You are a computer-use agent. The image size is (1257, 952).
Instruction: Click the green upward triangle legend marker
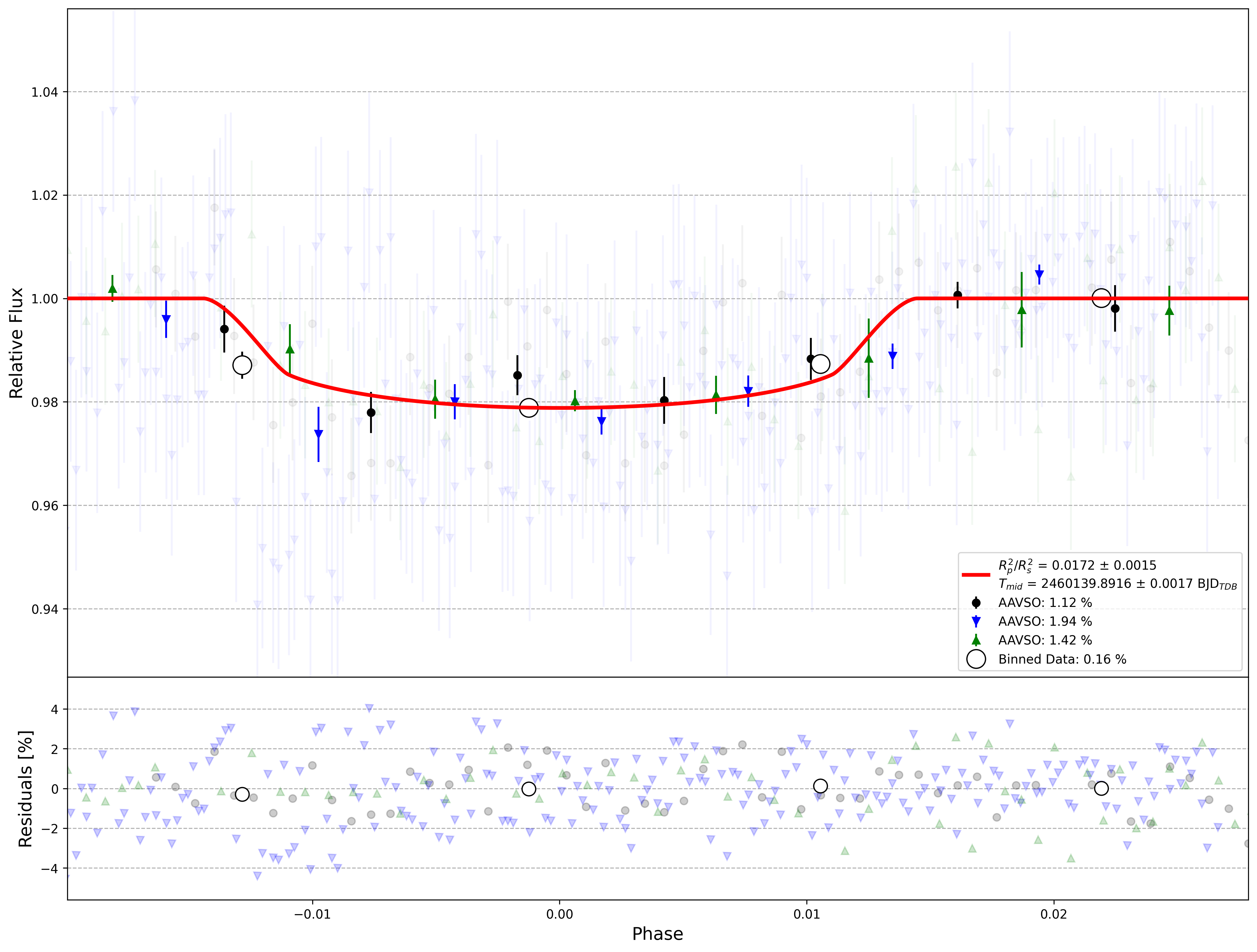[976, 640]
